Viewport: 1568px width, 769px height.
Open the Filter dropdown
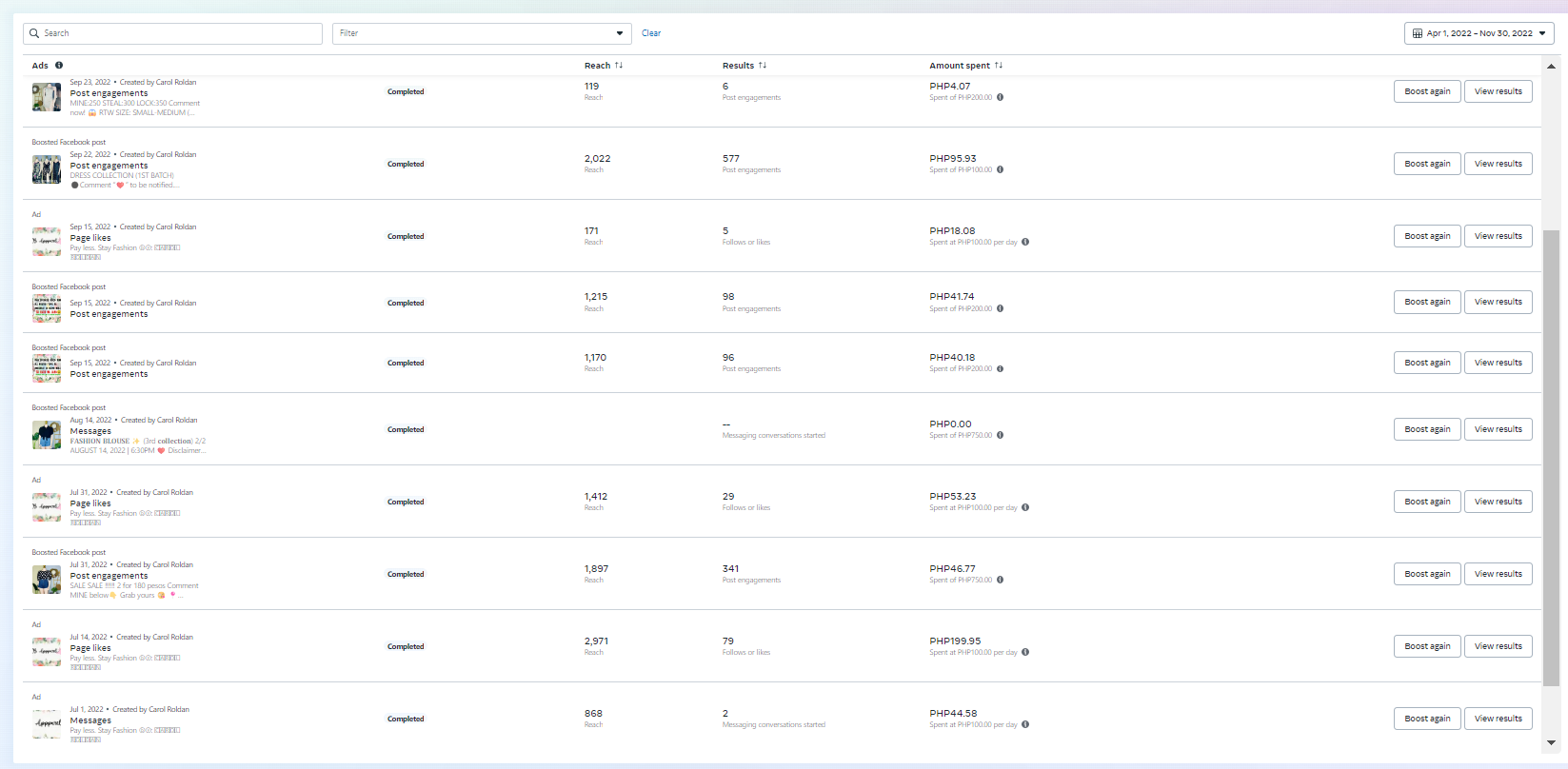(482, 33)
